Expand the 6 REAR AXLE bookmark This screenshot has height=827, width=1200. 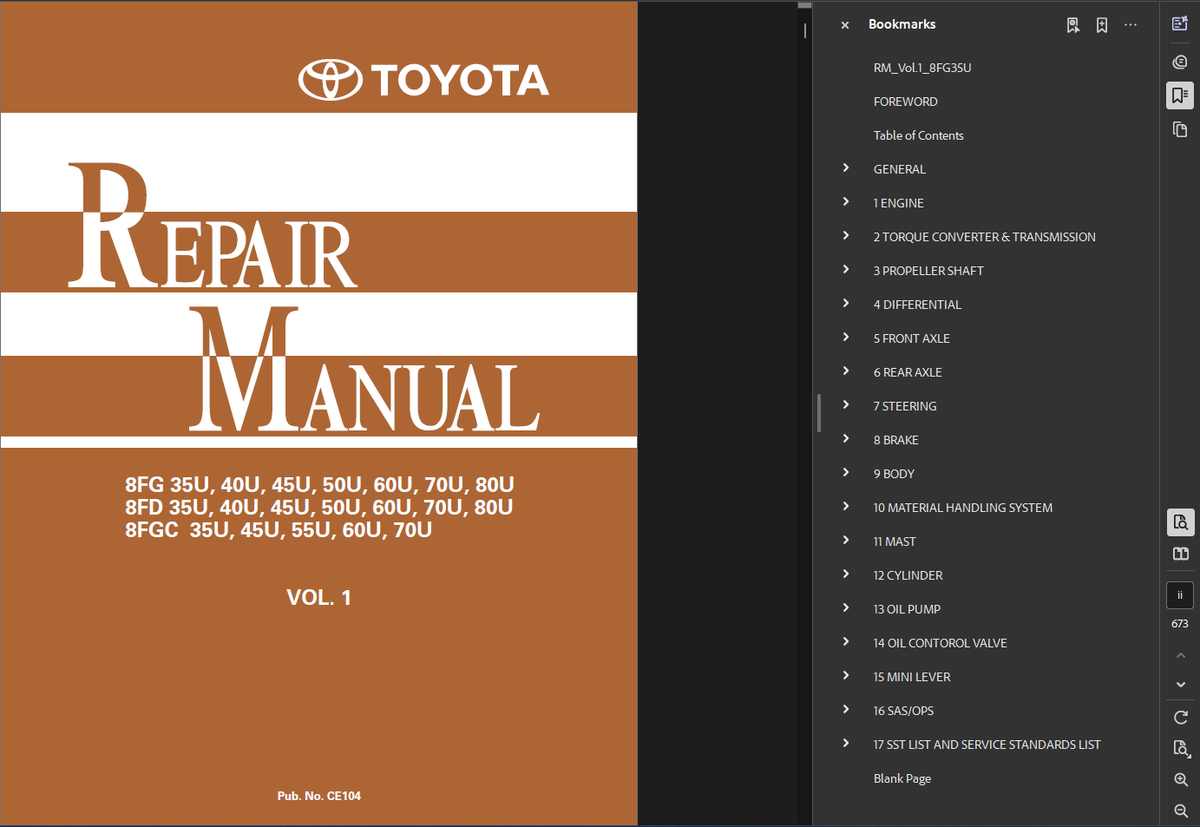[x=846, y=371]
